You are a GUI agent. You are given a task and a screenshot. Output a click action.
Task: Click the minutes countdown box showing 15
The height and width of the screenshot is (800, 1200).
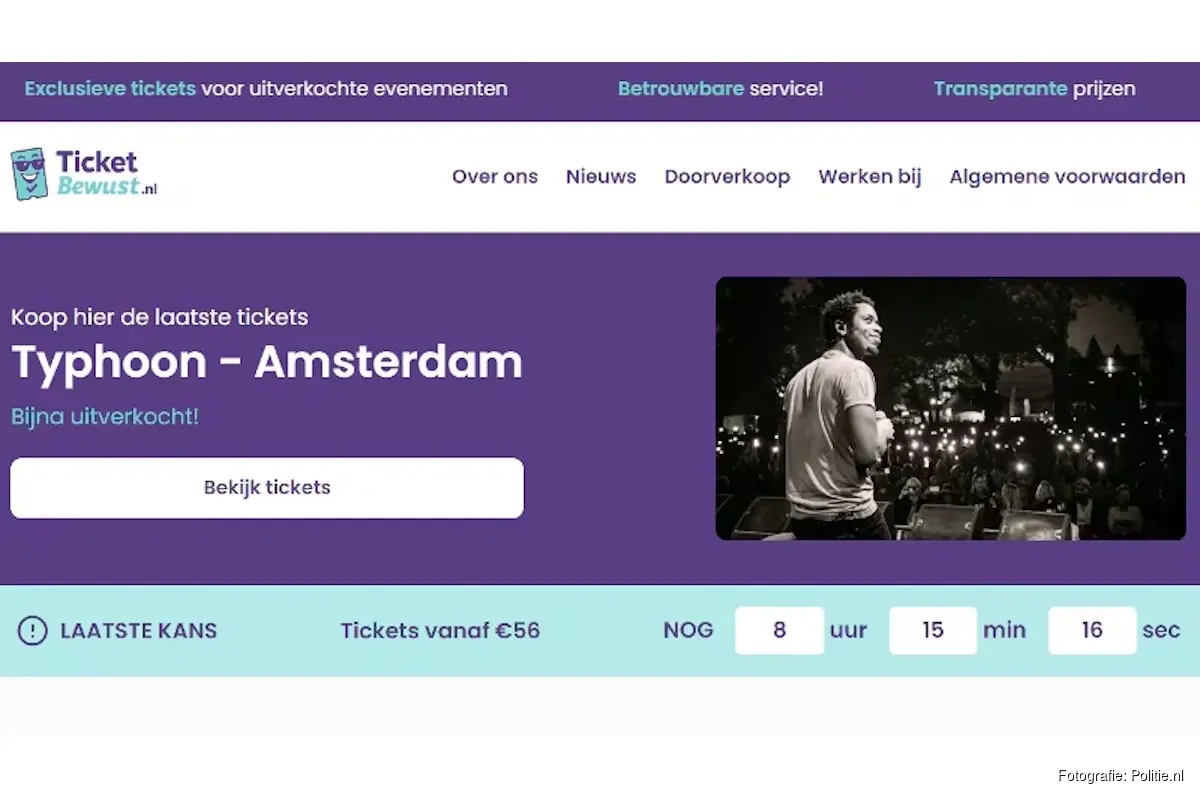[x=933, y=631]
